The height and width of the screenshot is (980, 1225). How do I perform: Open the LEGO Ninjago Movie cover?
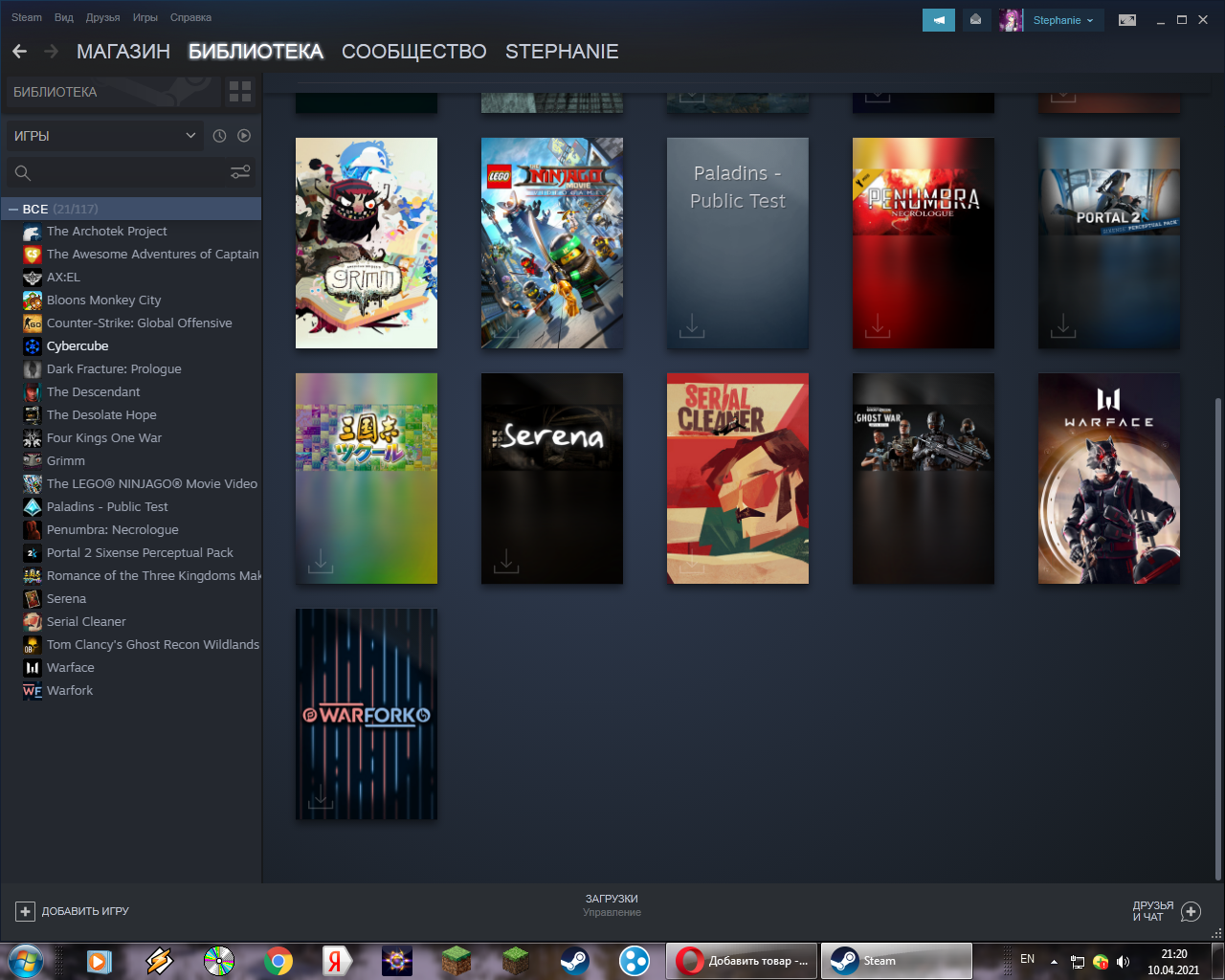552,243
